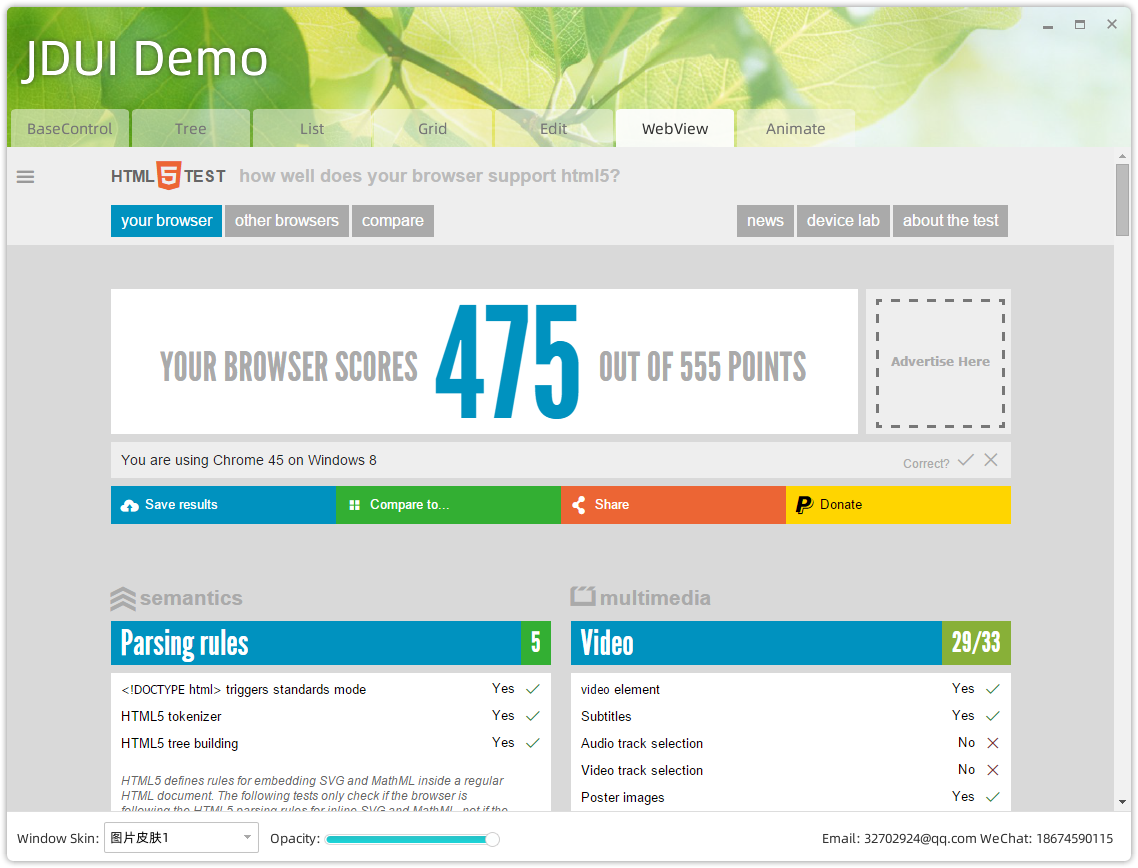1138x868 pixels.
Task: Click the 29/33 video score badge
Action: coord(976,643)
